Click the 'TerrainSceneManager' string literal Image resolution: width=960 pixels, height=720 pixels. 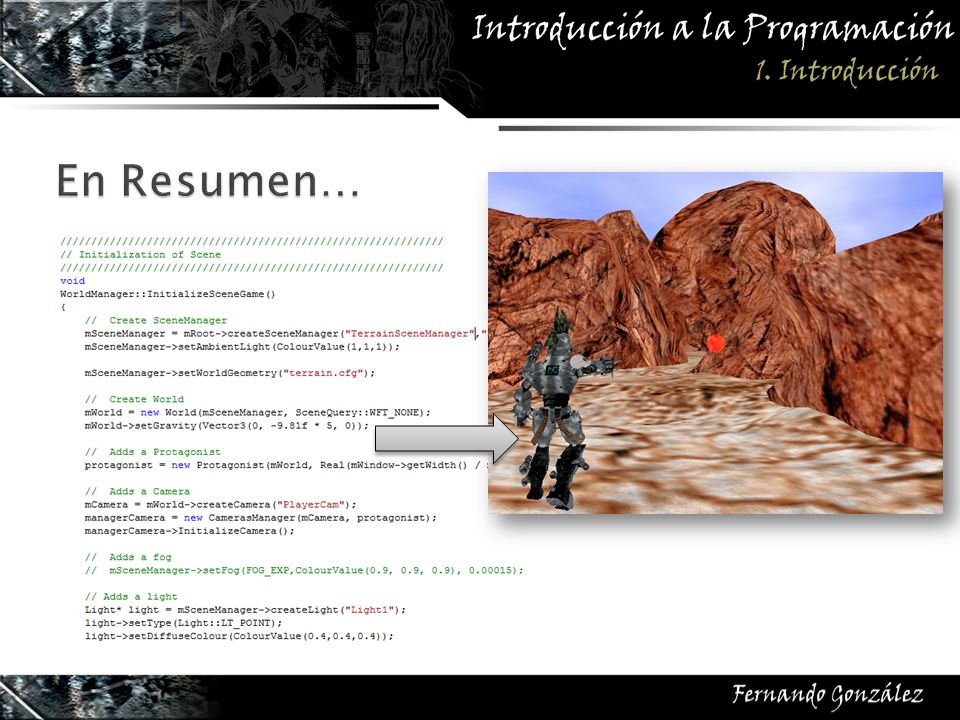(410, 334)
